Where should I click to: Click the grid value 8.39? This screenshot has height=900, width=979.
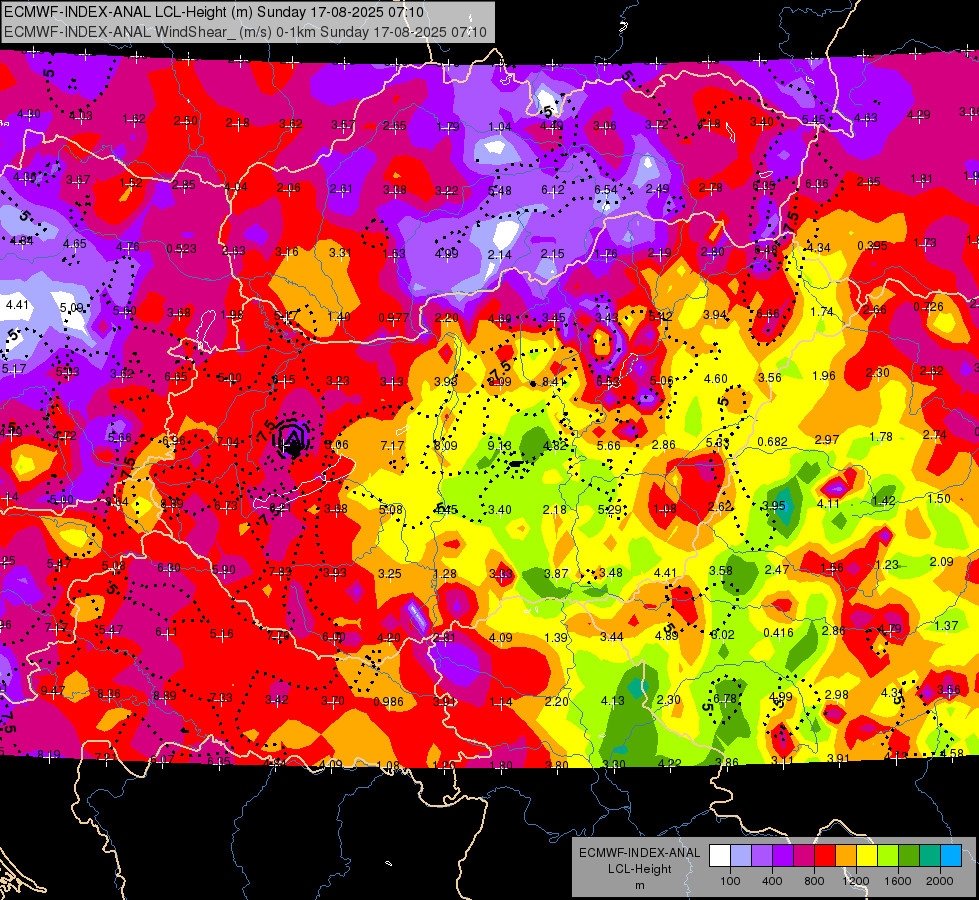point(171,503)
